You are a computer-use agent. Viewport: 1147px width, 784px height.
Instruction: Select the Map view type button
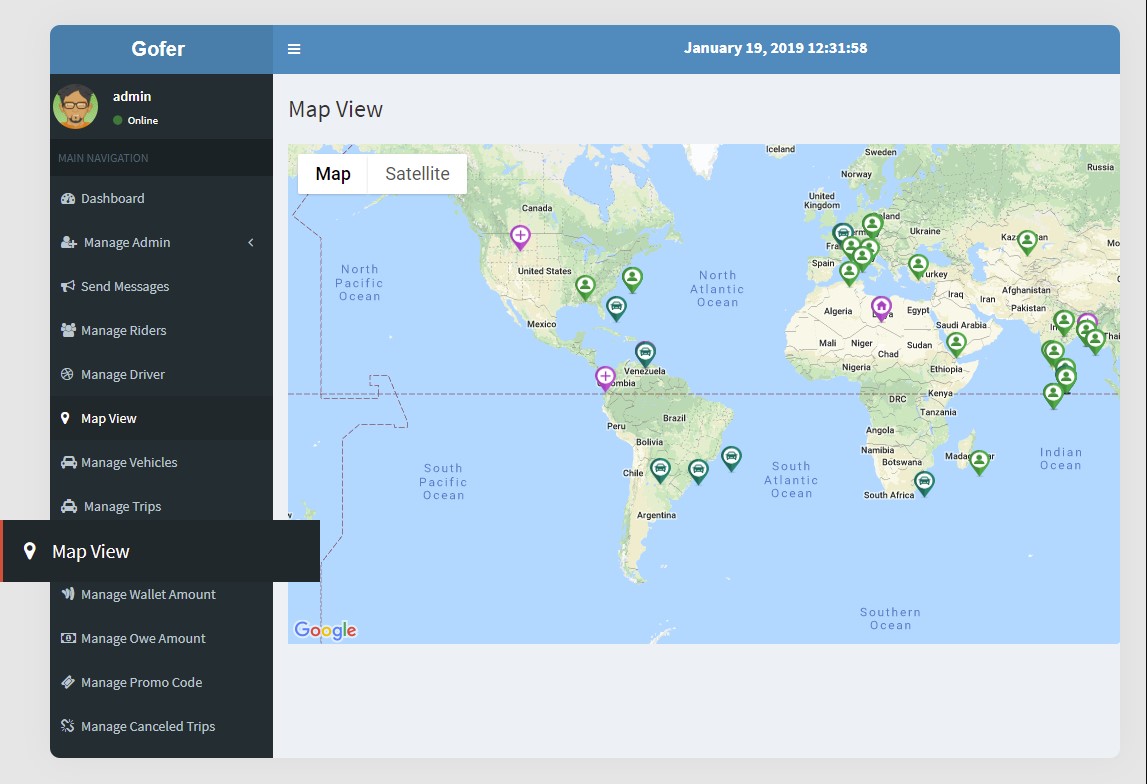click(x=333, y=174)
